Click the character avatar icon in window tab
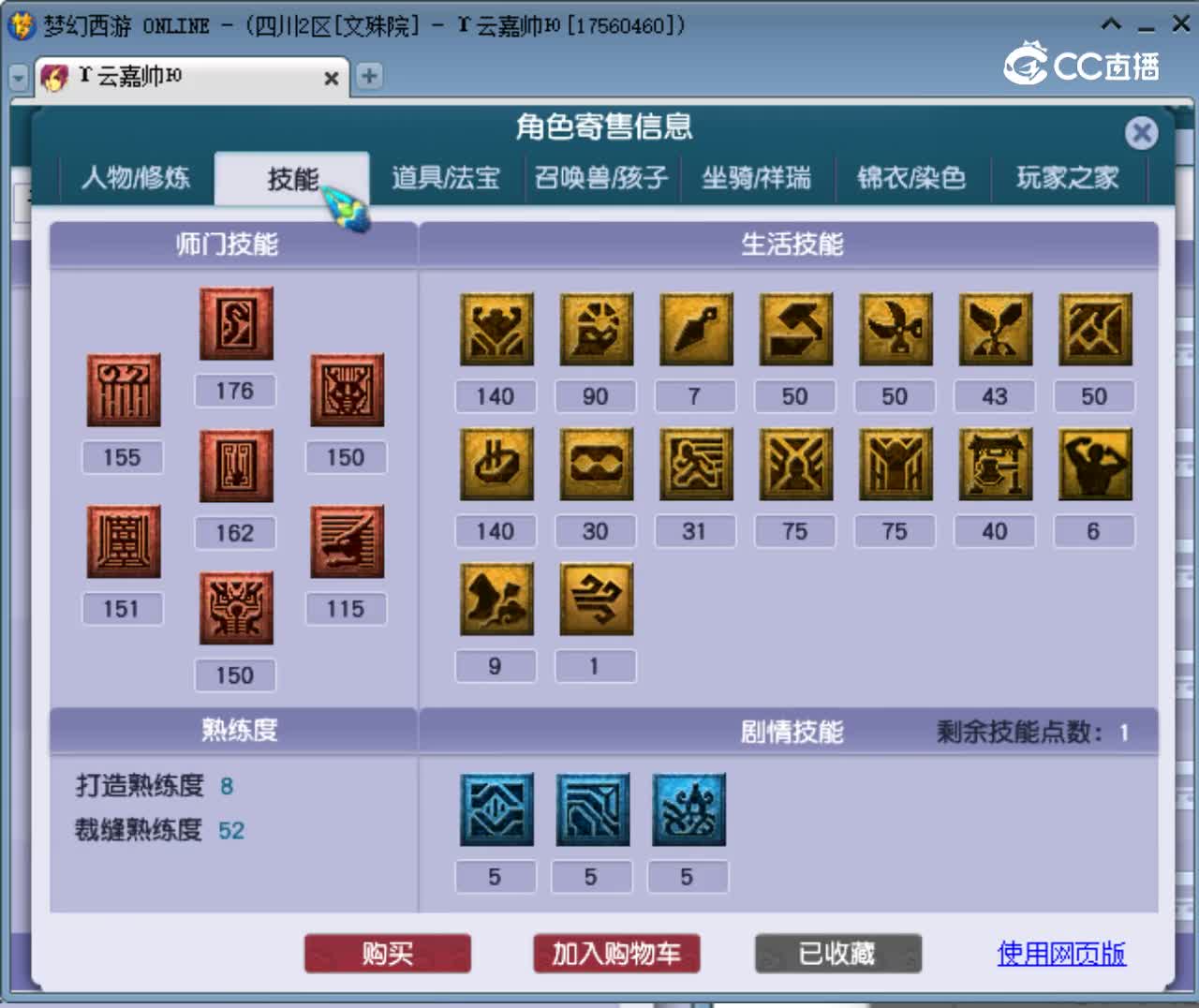Image resolution: width=1199 pixels, height=1008 pixels. (x=55, y=77)
